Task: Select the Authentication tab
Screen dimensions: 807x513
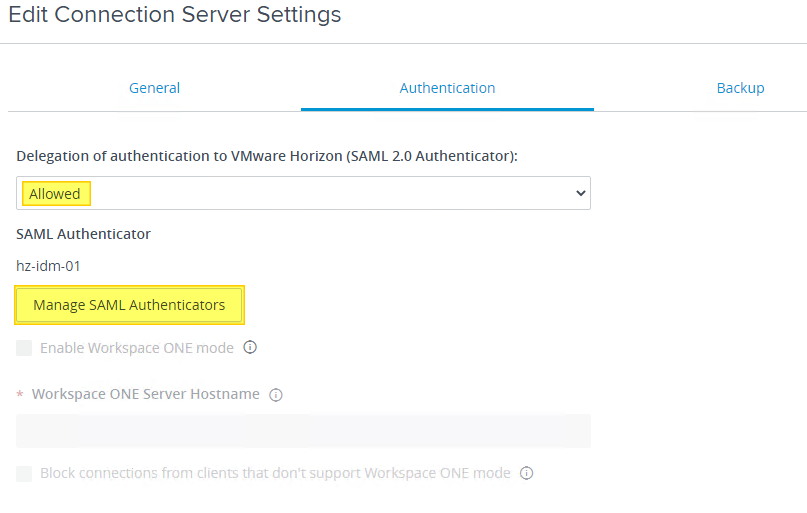Action: [447, 88]
